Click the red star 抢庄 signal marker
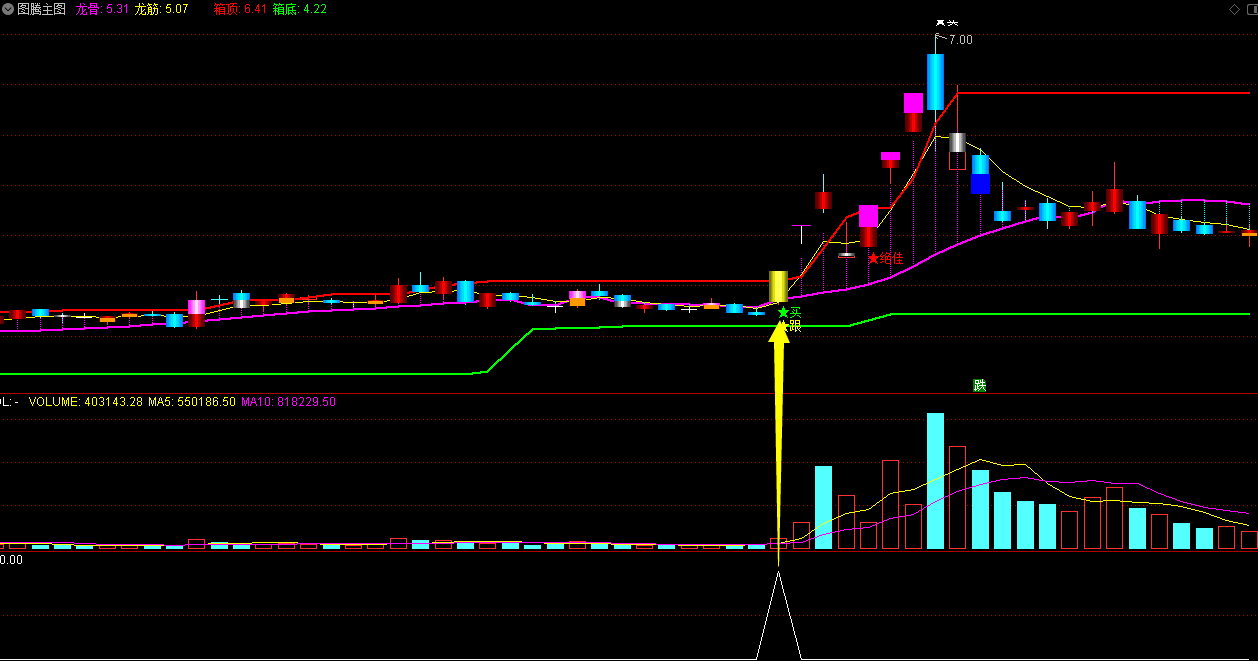This screenshot has width=1258, height=661. coord(885,258)
